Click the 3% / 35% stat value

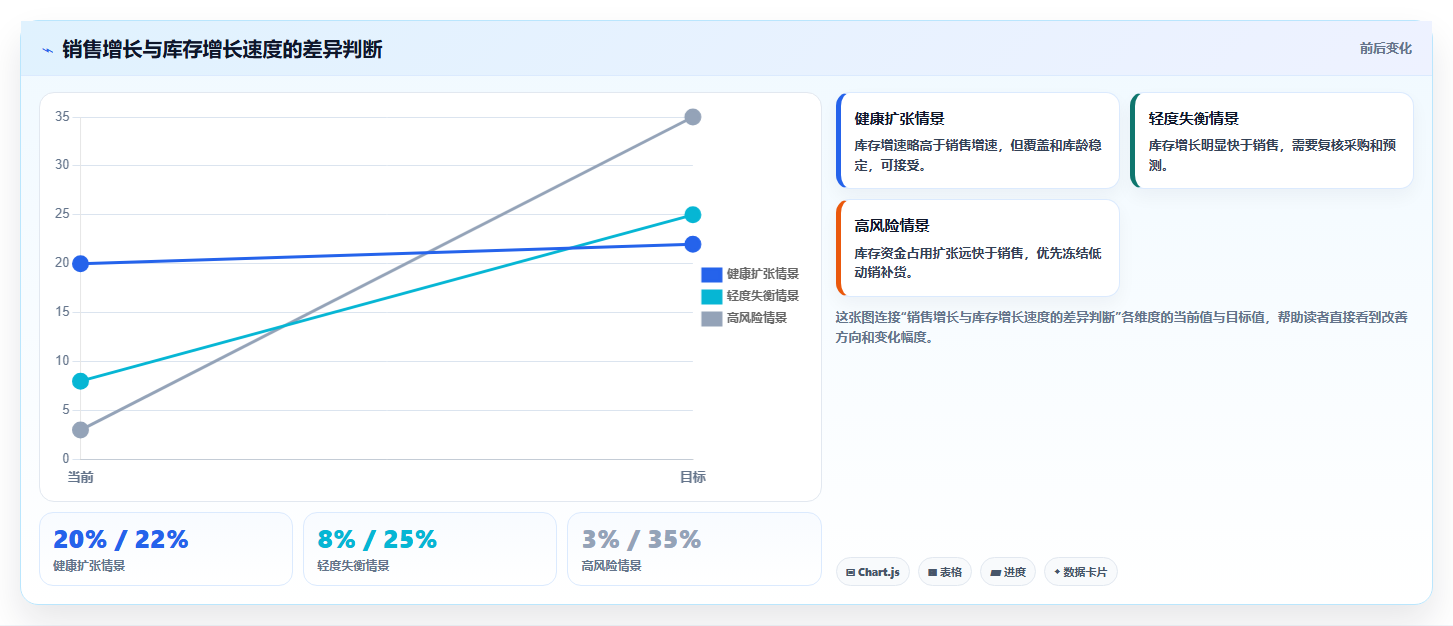tap(641, 540)
